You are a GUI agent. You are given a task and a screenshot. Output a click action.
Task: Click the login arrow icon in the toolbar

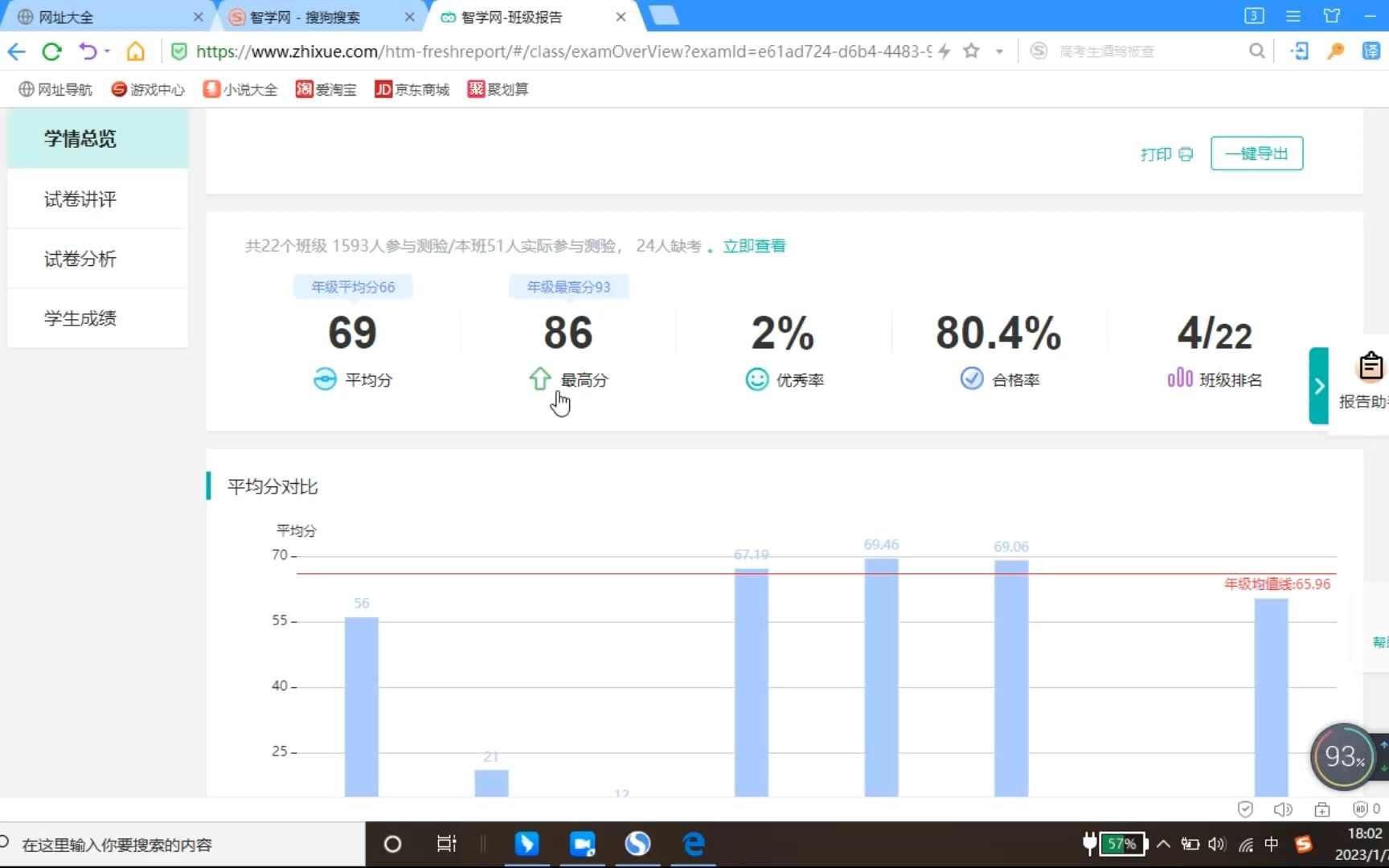tap(1299, 51)
